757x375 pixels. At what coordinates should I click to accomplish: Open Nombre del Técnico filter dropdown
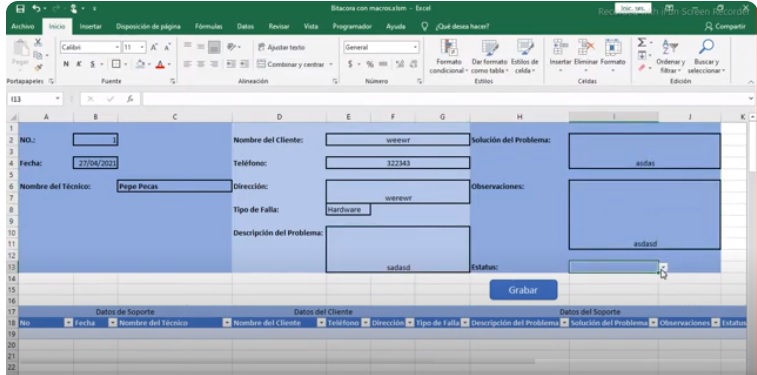(x=227, y=323)
